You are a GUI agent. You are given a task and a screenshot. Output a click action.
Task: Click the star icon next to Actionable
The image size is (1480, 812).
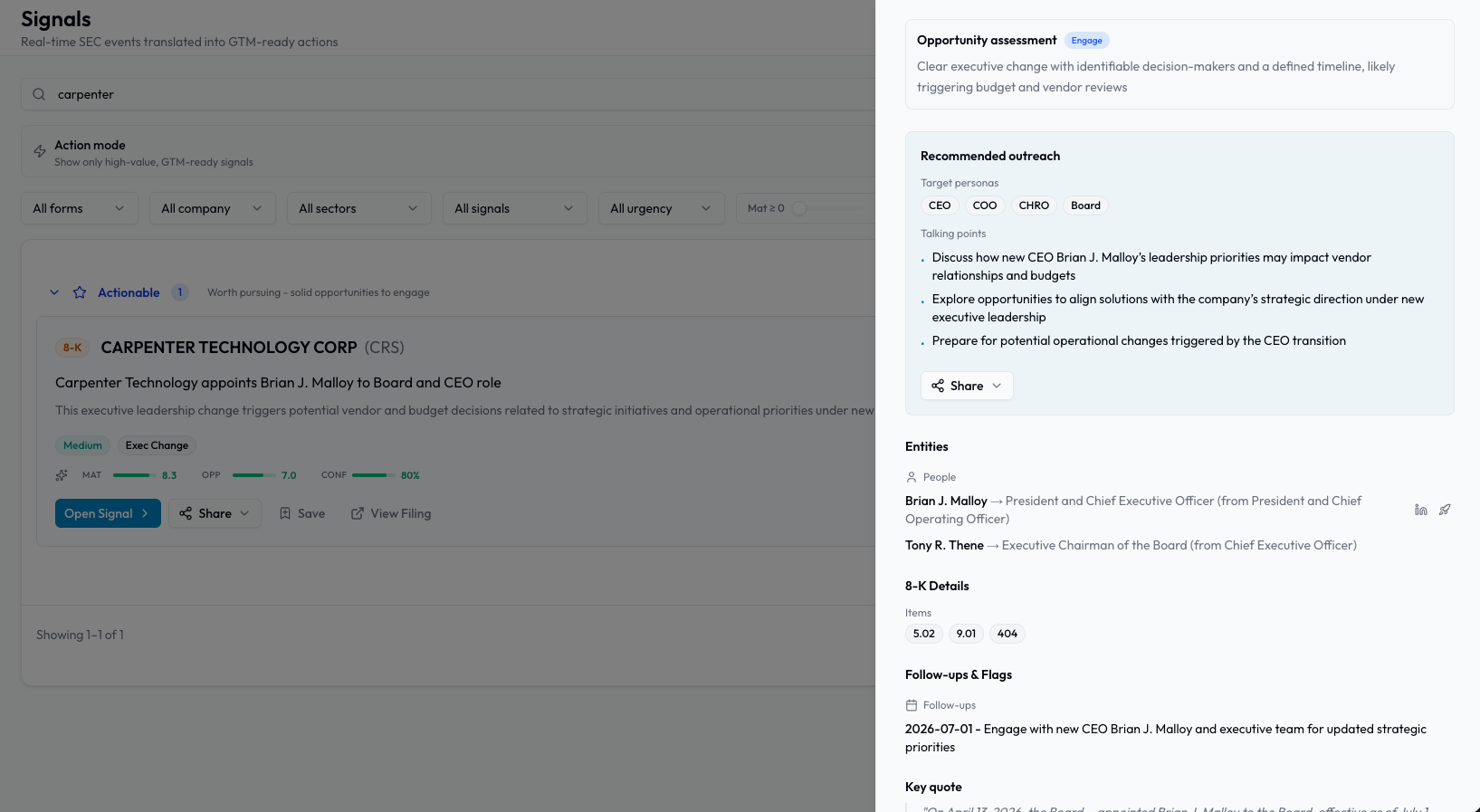[x=80, y=292]
